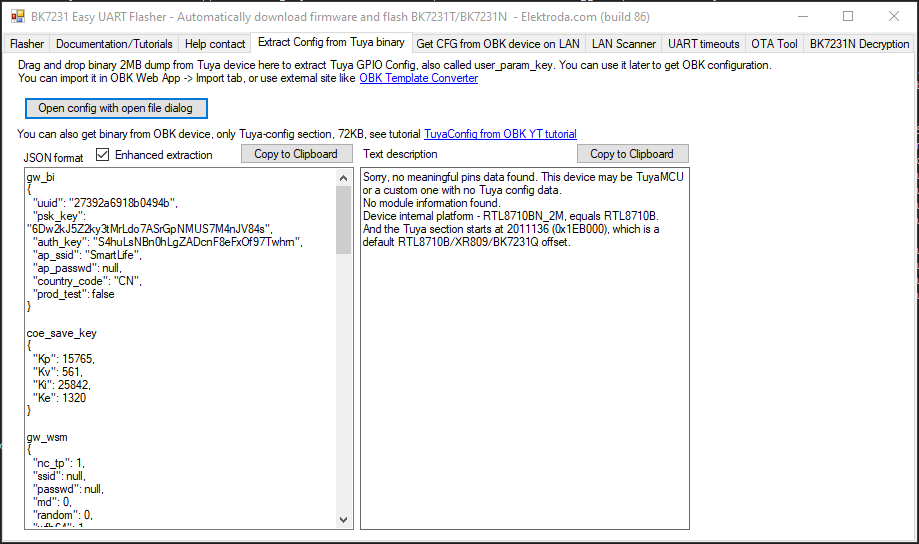Copy Text description to clipboard
The width and height of the screenshot is (919, 544).
632,154
